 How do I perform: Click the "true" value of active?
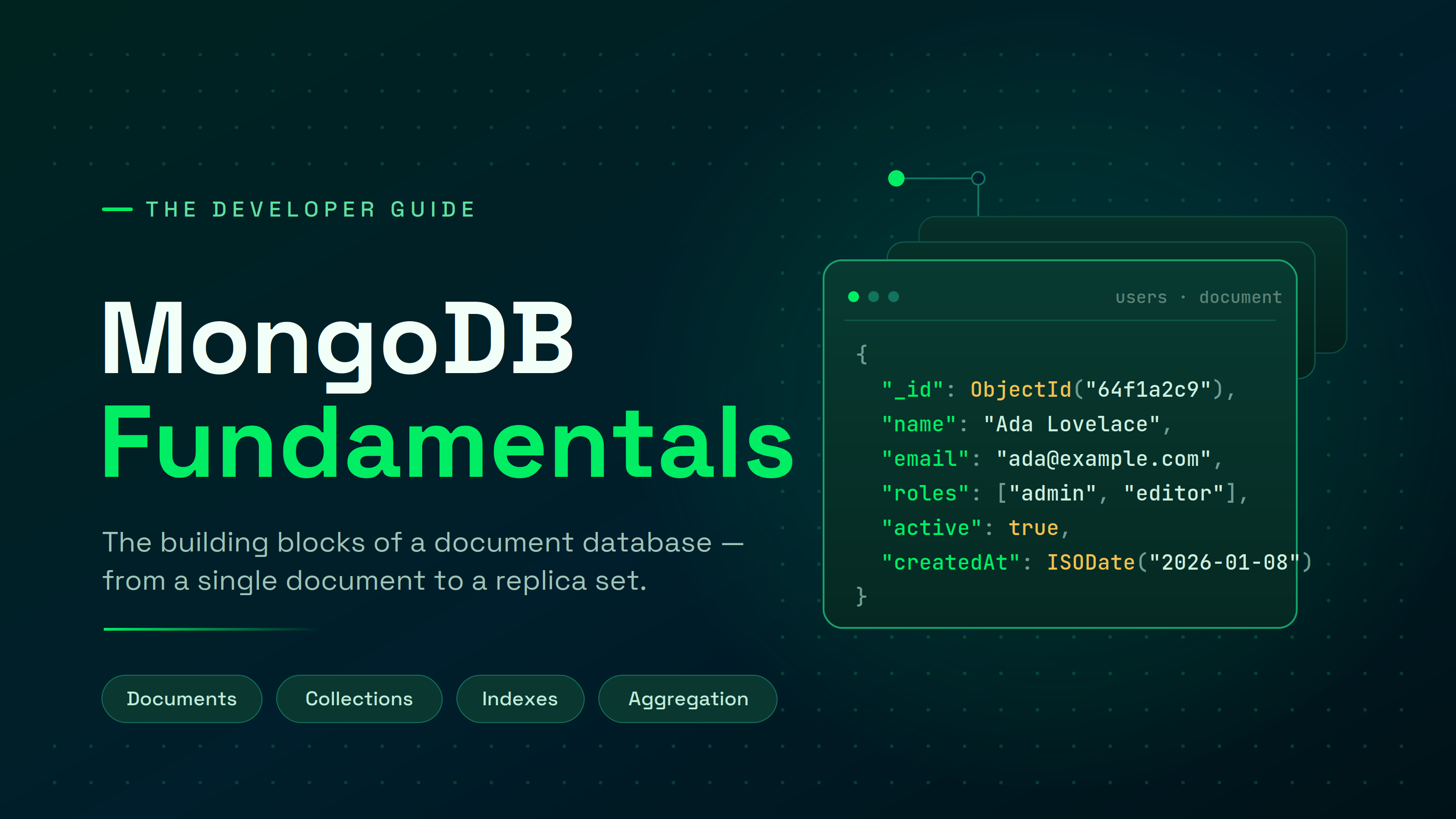tap(1033, 528)
